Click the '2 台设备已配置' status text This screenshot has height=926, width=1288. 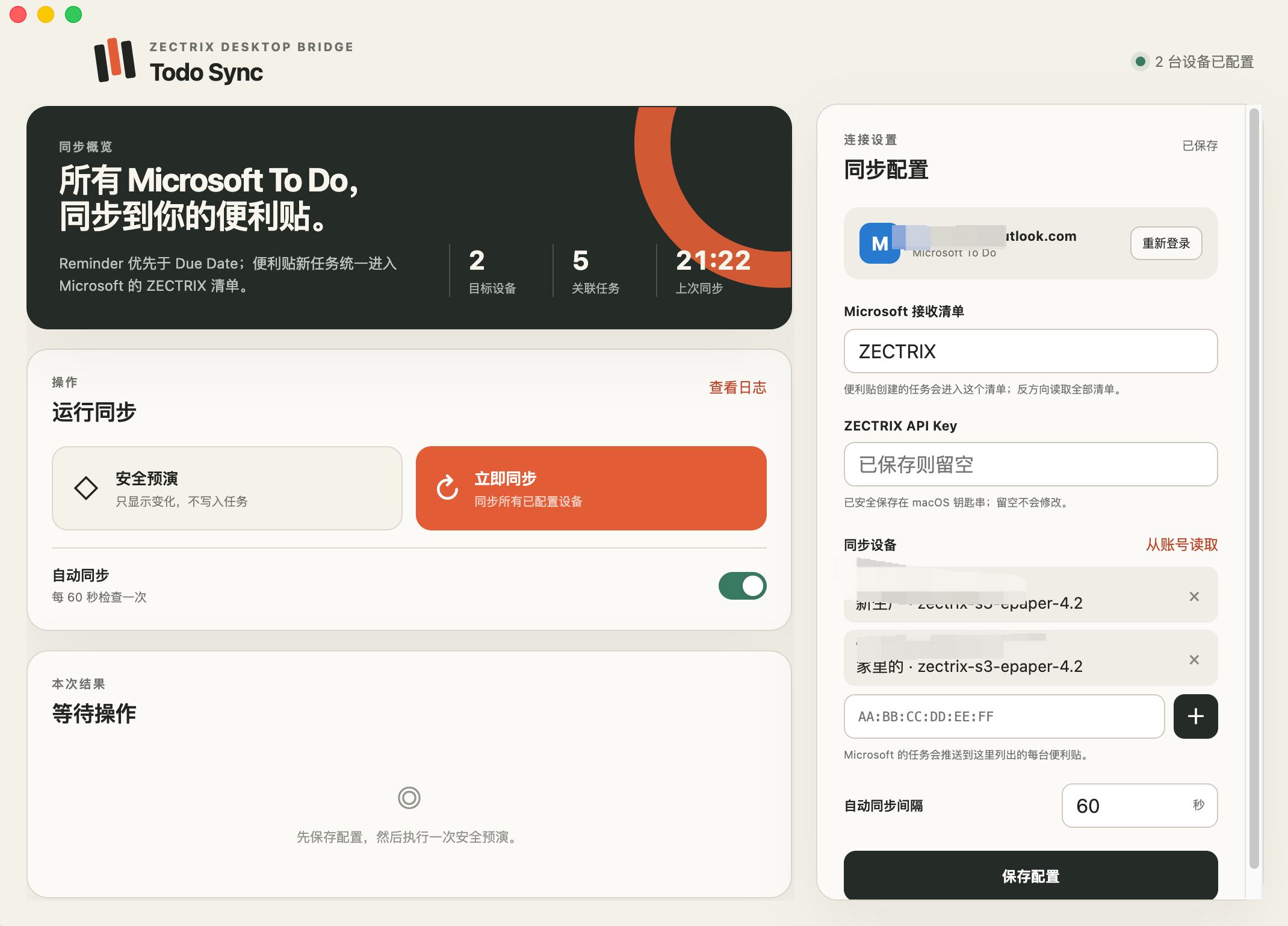1204,62
